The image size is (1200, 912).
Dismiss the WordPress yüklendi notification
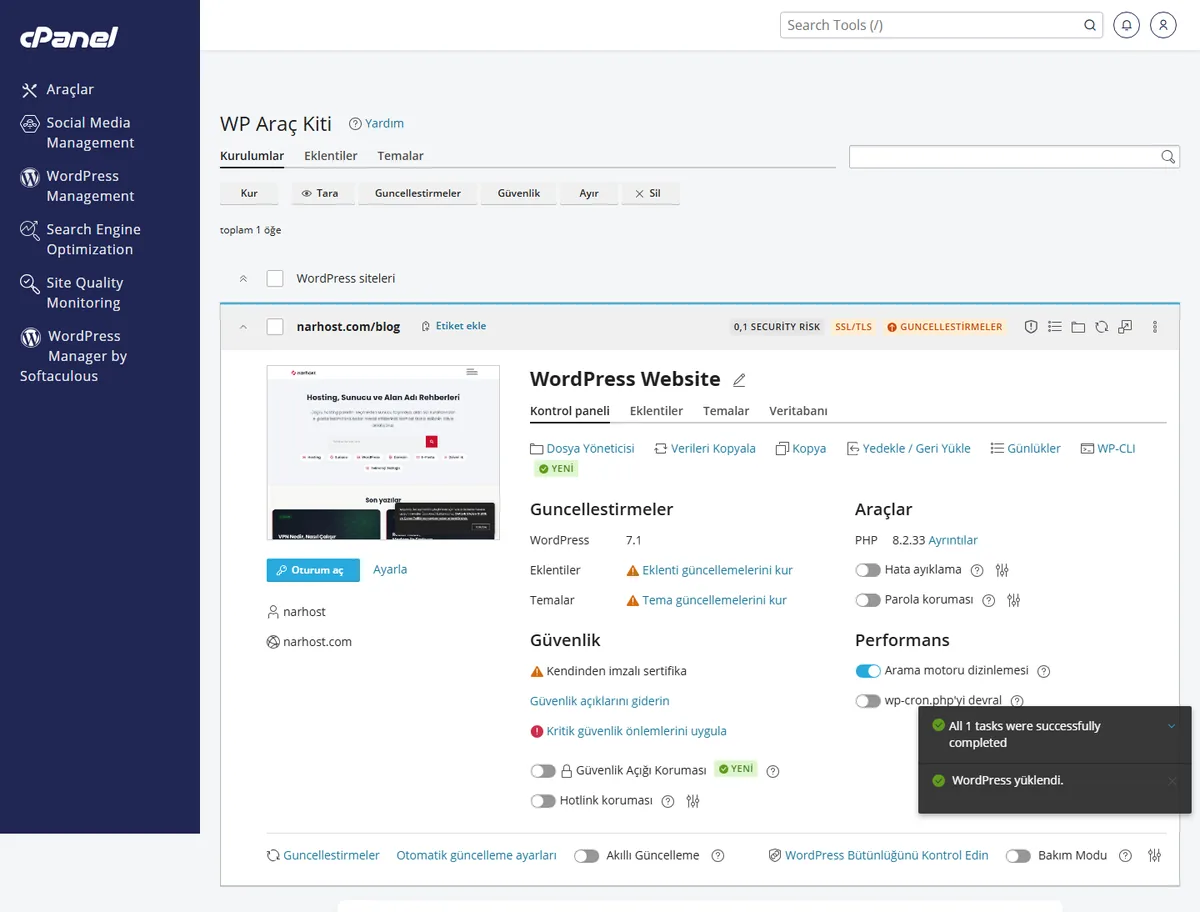[1172, 781]
